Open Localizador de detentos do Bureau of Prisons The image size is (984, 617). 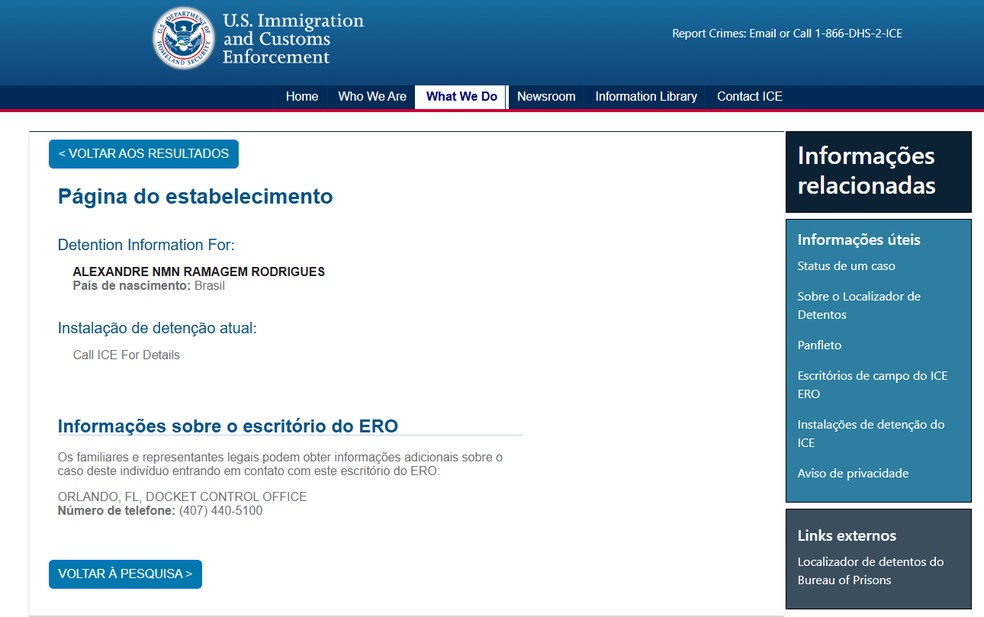click(870, 570)
